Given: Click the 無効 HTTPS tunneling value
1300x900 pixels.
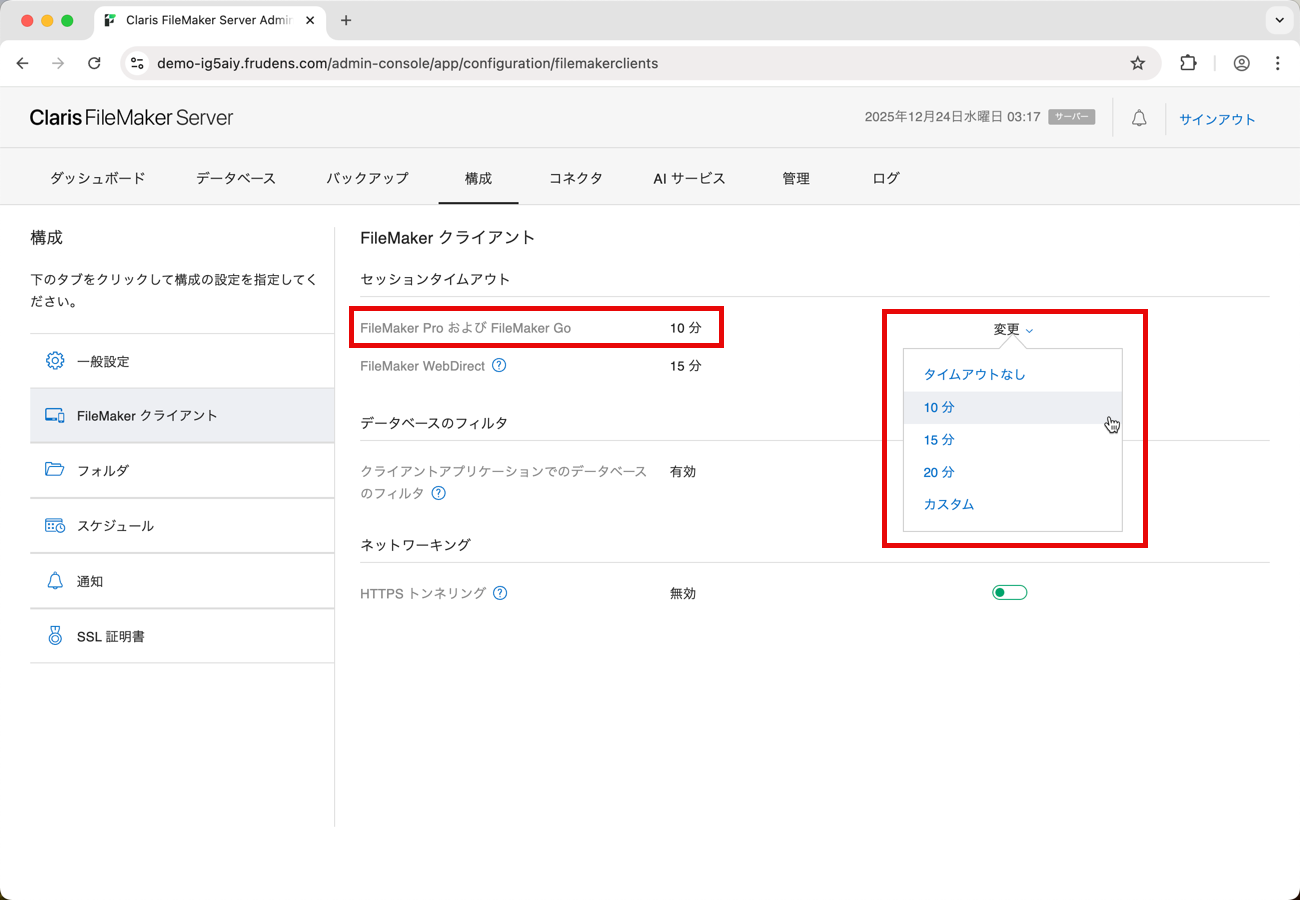Looking at the screenshot, I should (683, 593).
